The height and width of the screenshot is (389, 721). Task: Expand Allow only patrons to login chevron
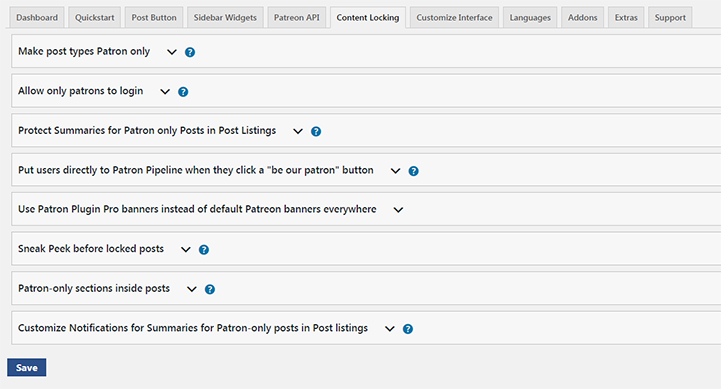tap(165, 92)
